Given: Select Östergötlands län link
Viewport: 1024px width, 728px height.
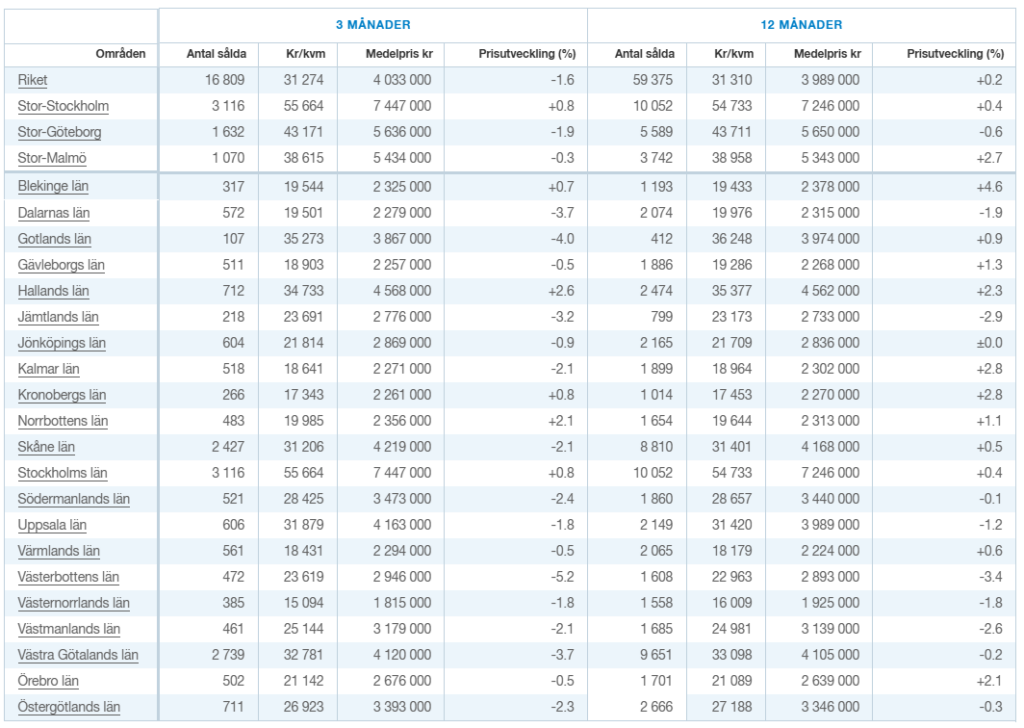Looking at the screenshot, I should (x=69, y=707).
